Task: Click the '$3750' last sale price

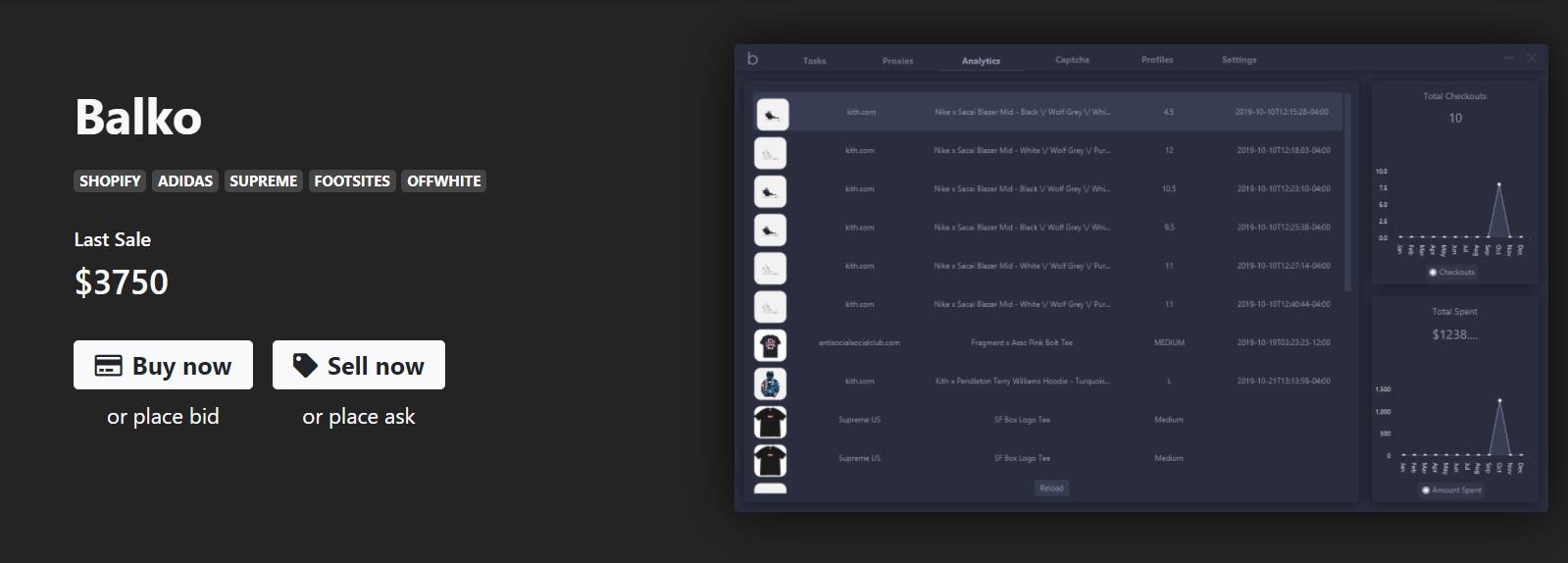Action: (122, 282)
